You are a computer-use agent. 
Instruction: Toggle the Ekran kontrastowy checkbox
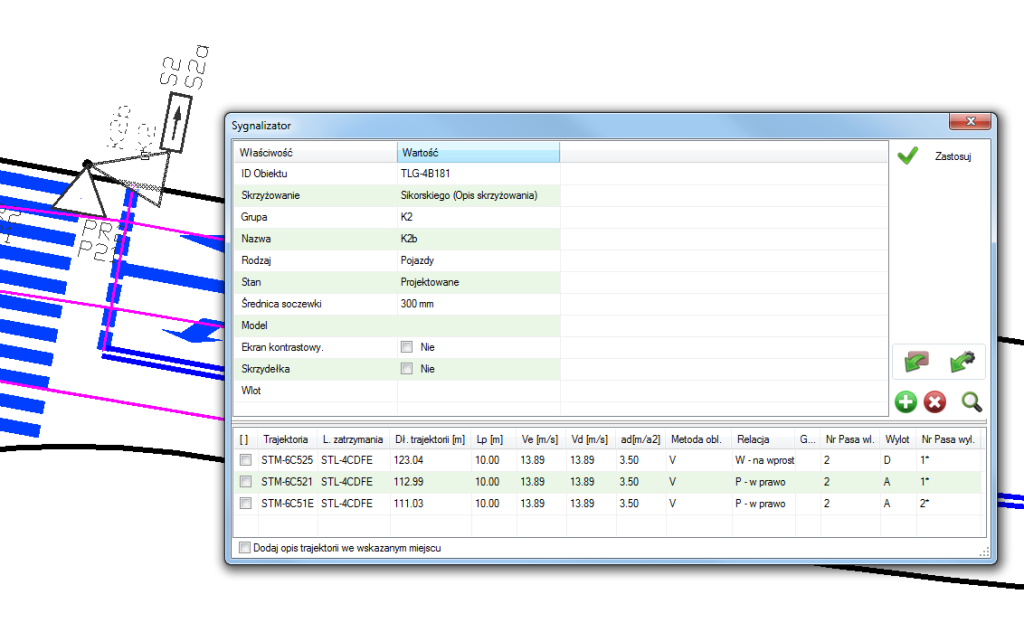tap(407, 347)
